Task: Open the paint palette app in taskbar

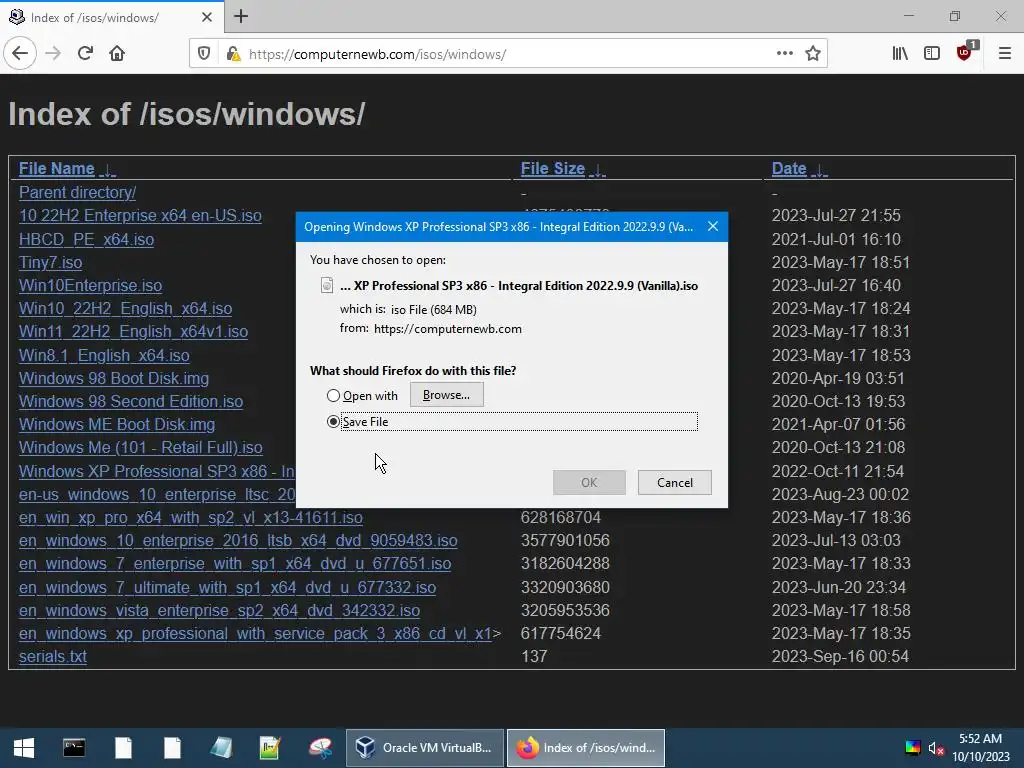Action: click(x=320, y=748)
